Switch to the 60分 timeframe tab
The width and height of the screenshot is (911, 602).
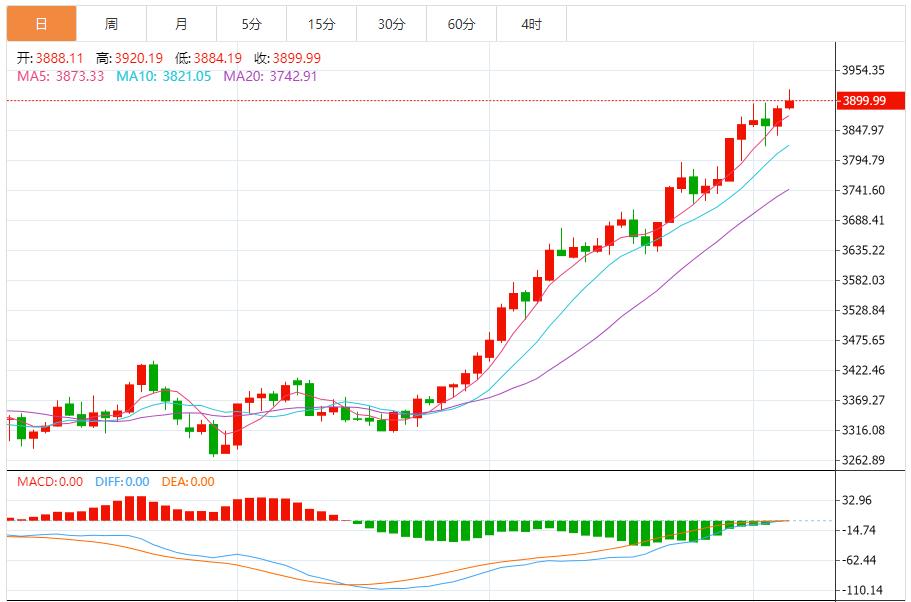[x=461, y=24]
